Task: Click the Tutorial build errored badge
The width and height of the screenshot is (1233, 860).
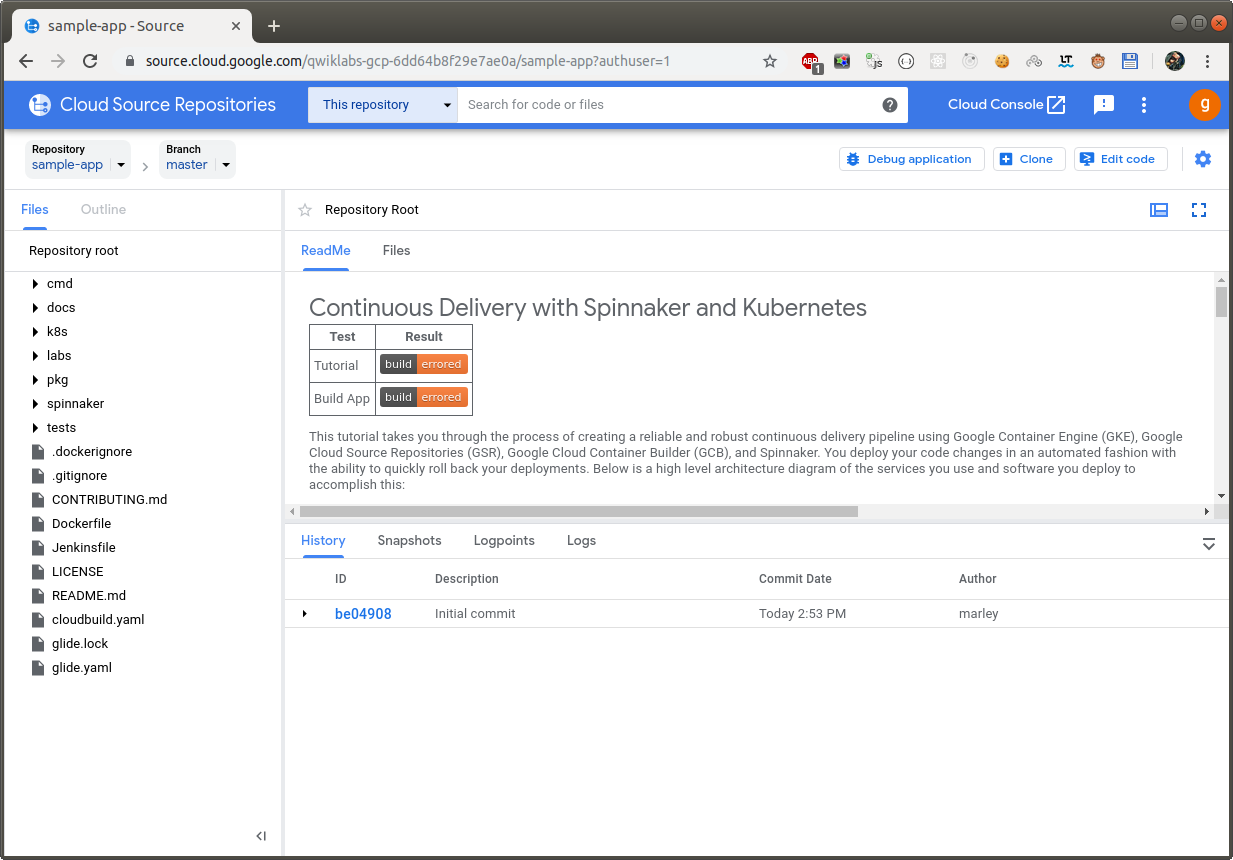Action: pyautogui.click(x=424, y=365)
